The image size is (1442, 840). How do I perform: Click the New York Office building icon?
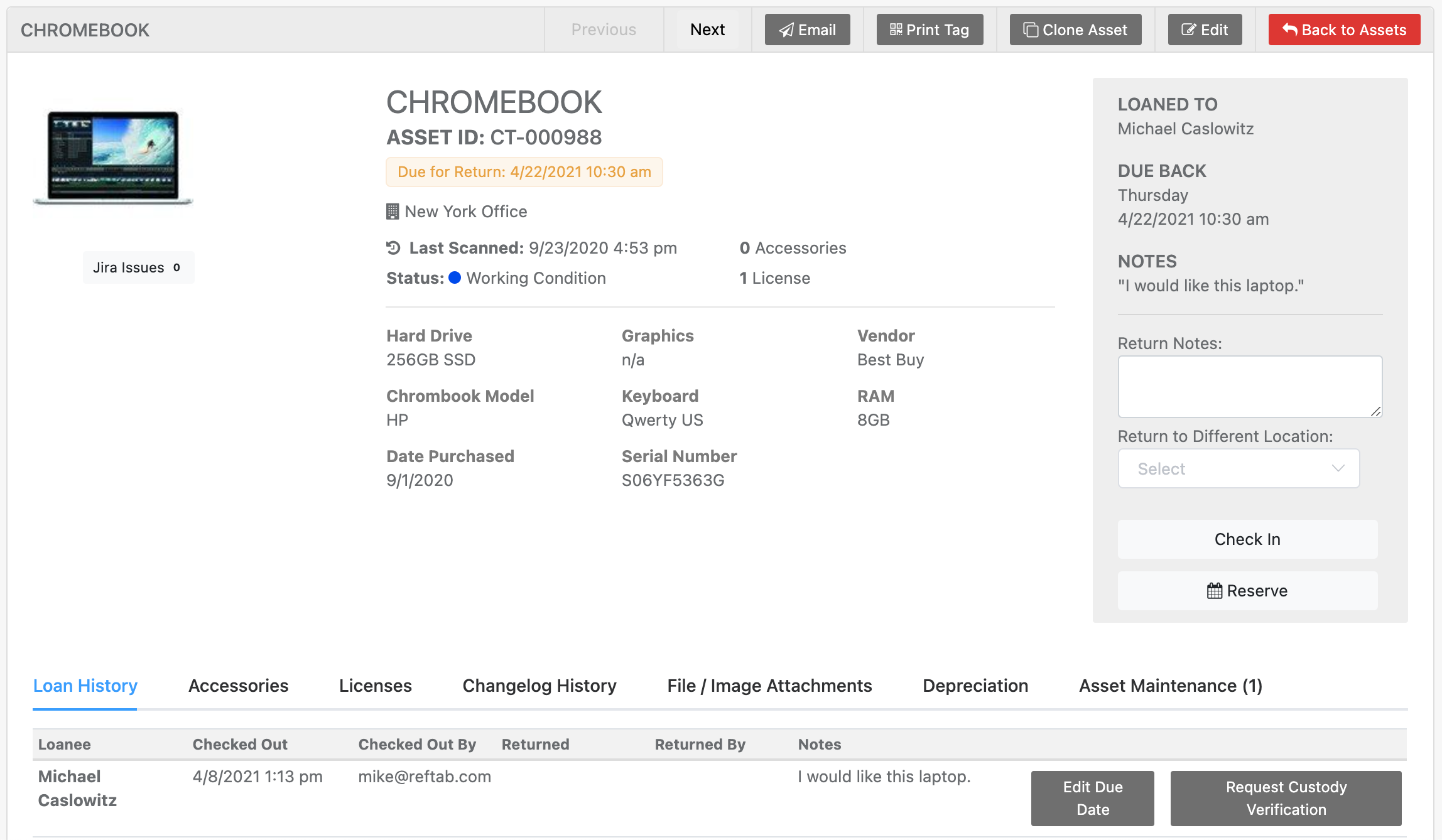pyautogui.click(x=393, y=212)
